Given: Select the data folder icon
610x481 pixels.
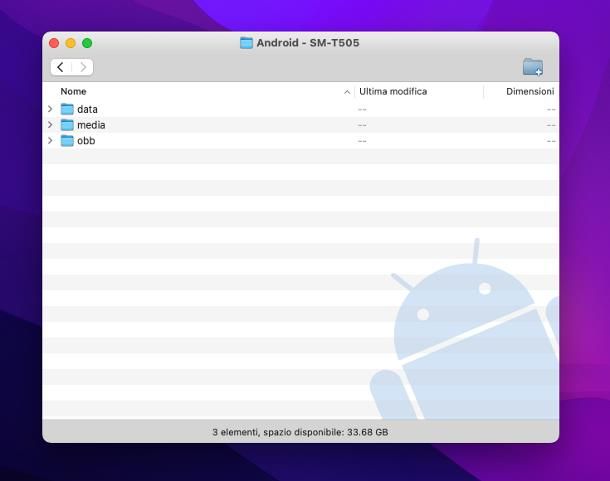Looking at the screenshot, I should (x=67, y=109).
